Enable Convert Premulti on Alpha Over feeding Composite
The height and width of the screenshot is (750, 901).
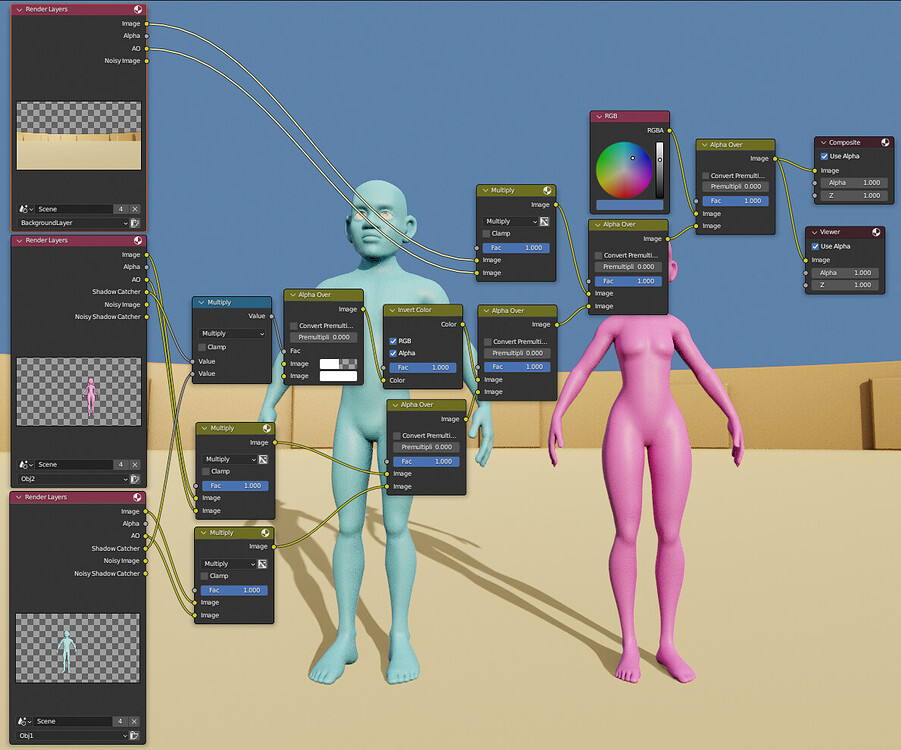point(706,176)
